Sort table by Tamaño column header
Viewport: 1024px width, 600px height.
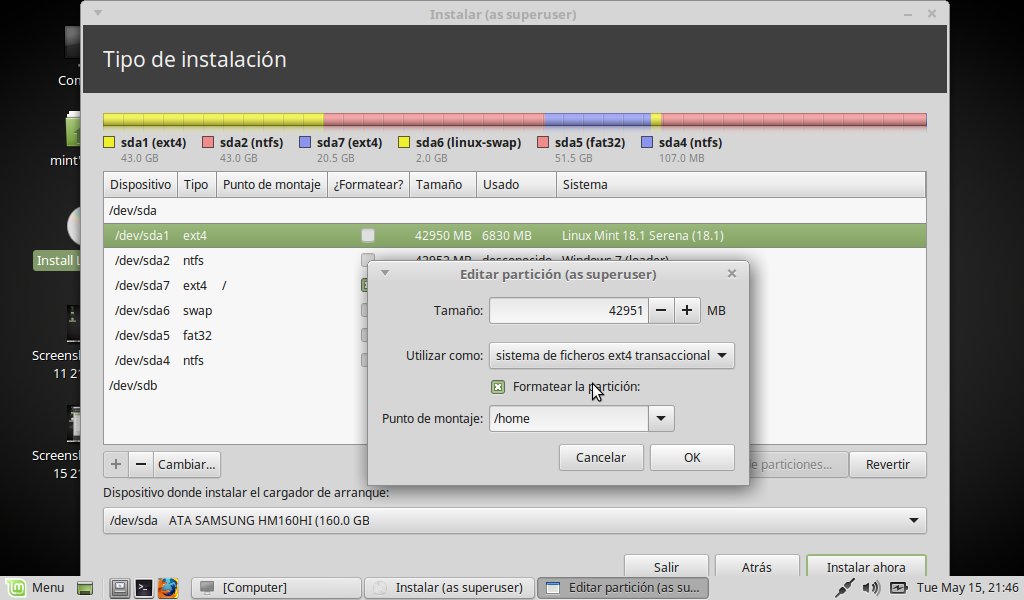(x=440, y=185)
